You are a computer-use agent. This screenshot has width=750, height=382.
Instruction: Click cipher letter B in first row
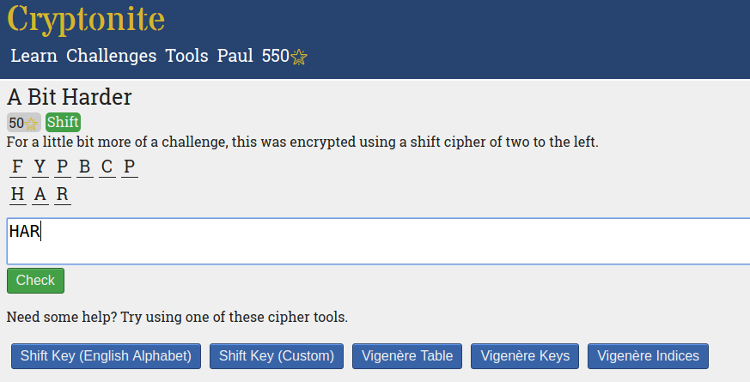85,167
